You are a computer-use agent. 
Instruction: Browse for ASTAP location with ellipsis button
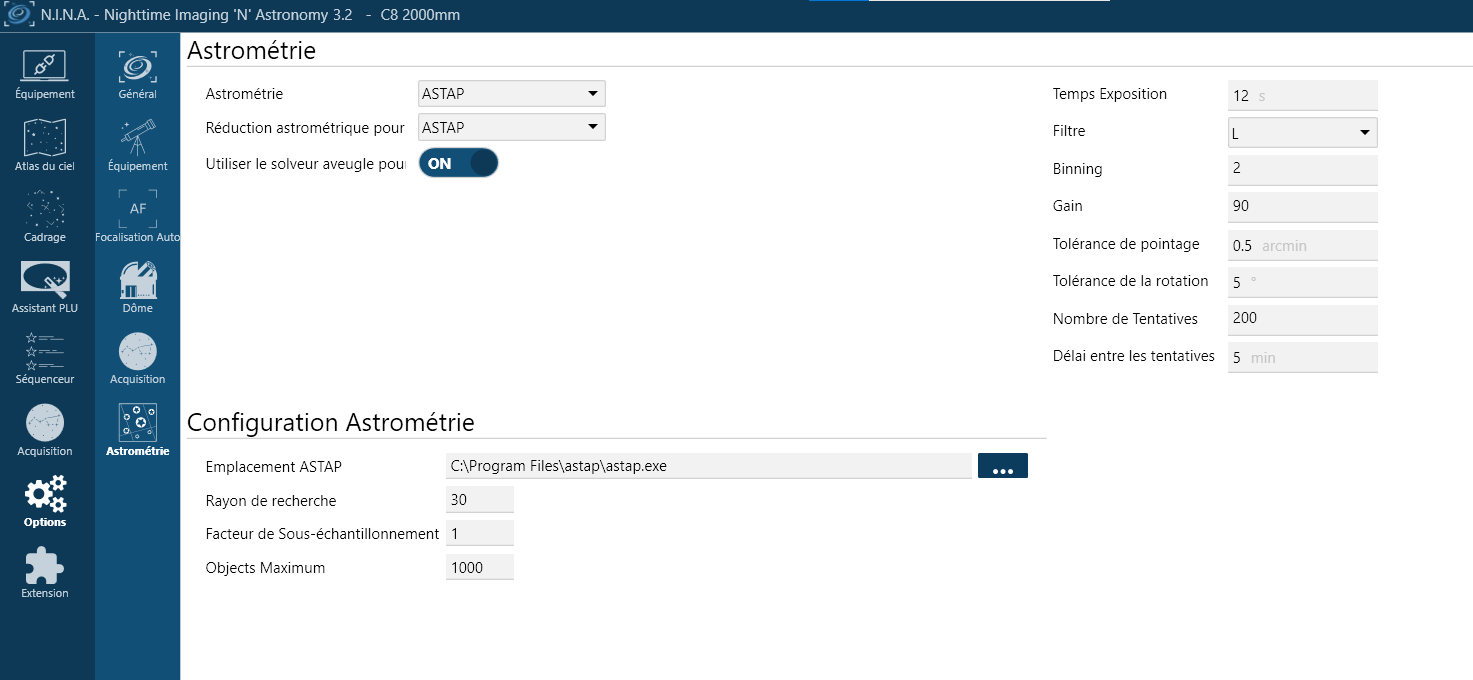click(1003, 466)
